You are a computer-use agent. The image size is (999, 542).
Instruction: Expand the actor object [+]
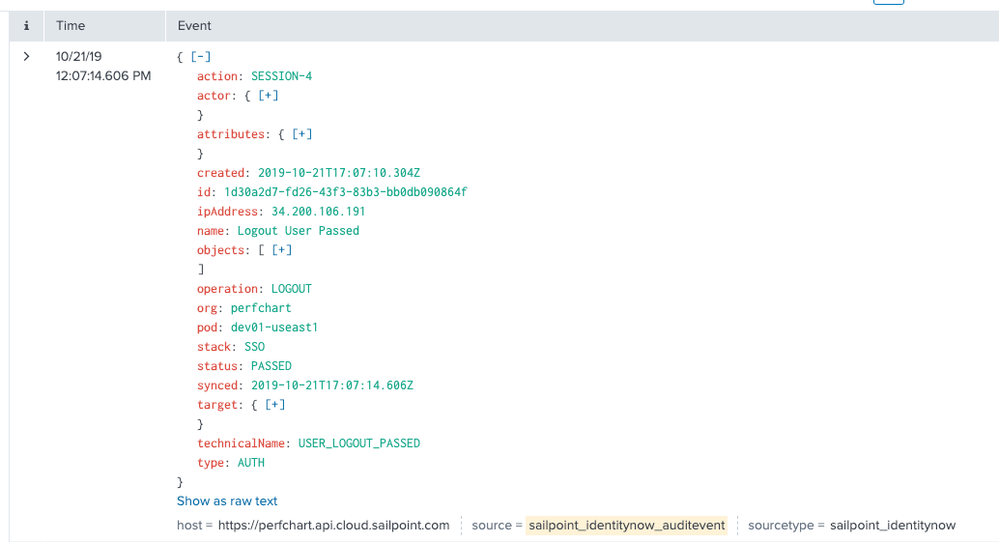tap(268, 96)
